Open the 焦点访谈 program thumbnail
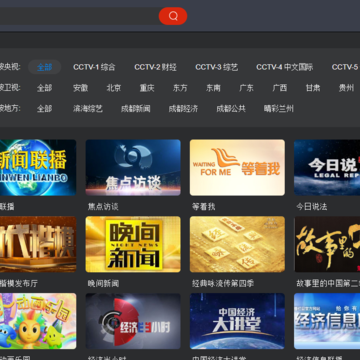The image size is (360, 360). [133, 167]
